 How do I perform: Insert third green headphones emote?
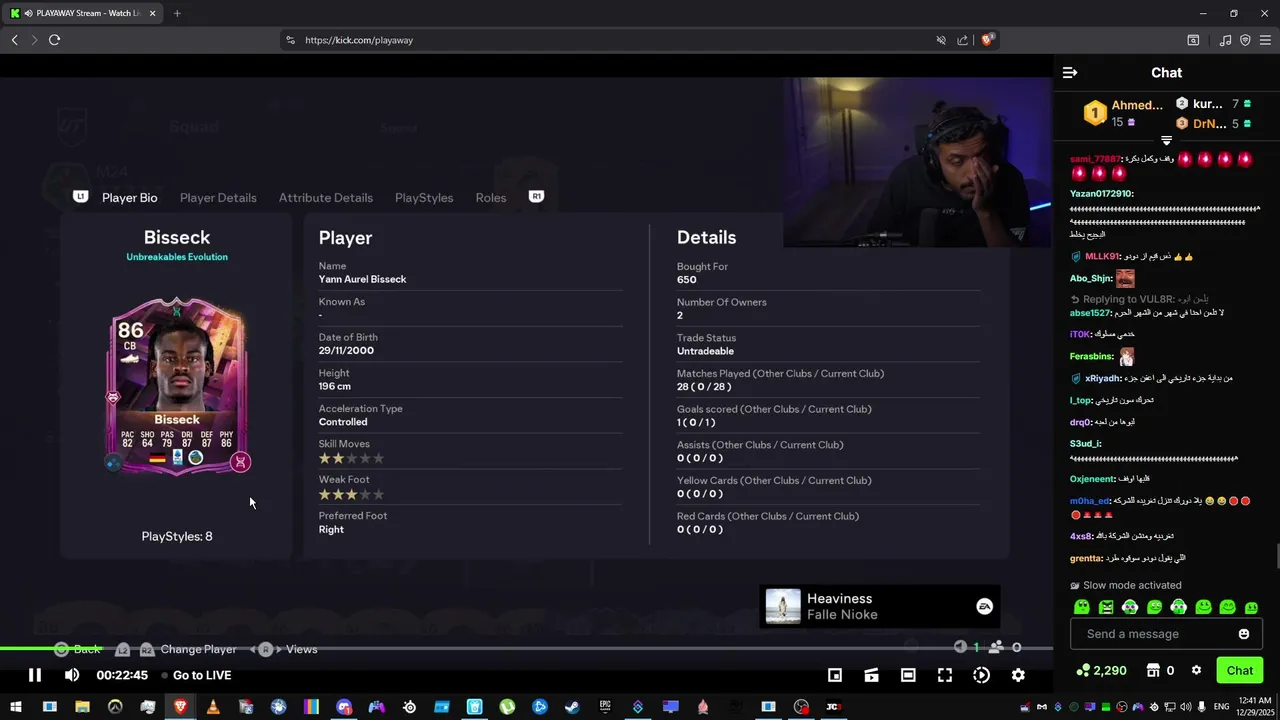tap(1130, 607)
